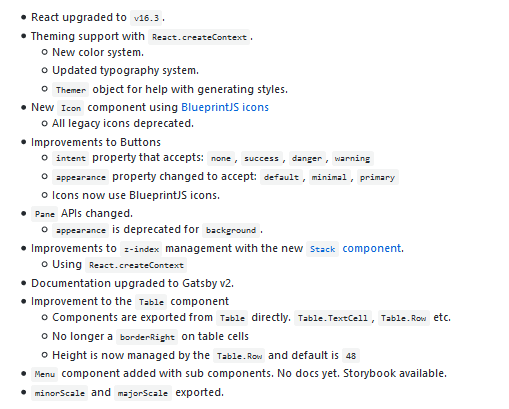Screen dimensions: 509x409
Task: Open the BlueprintJS icons link
Action: tap(225, 107)
